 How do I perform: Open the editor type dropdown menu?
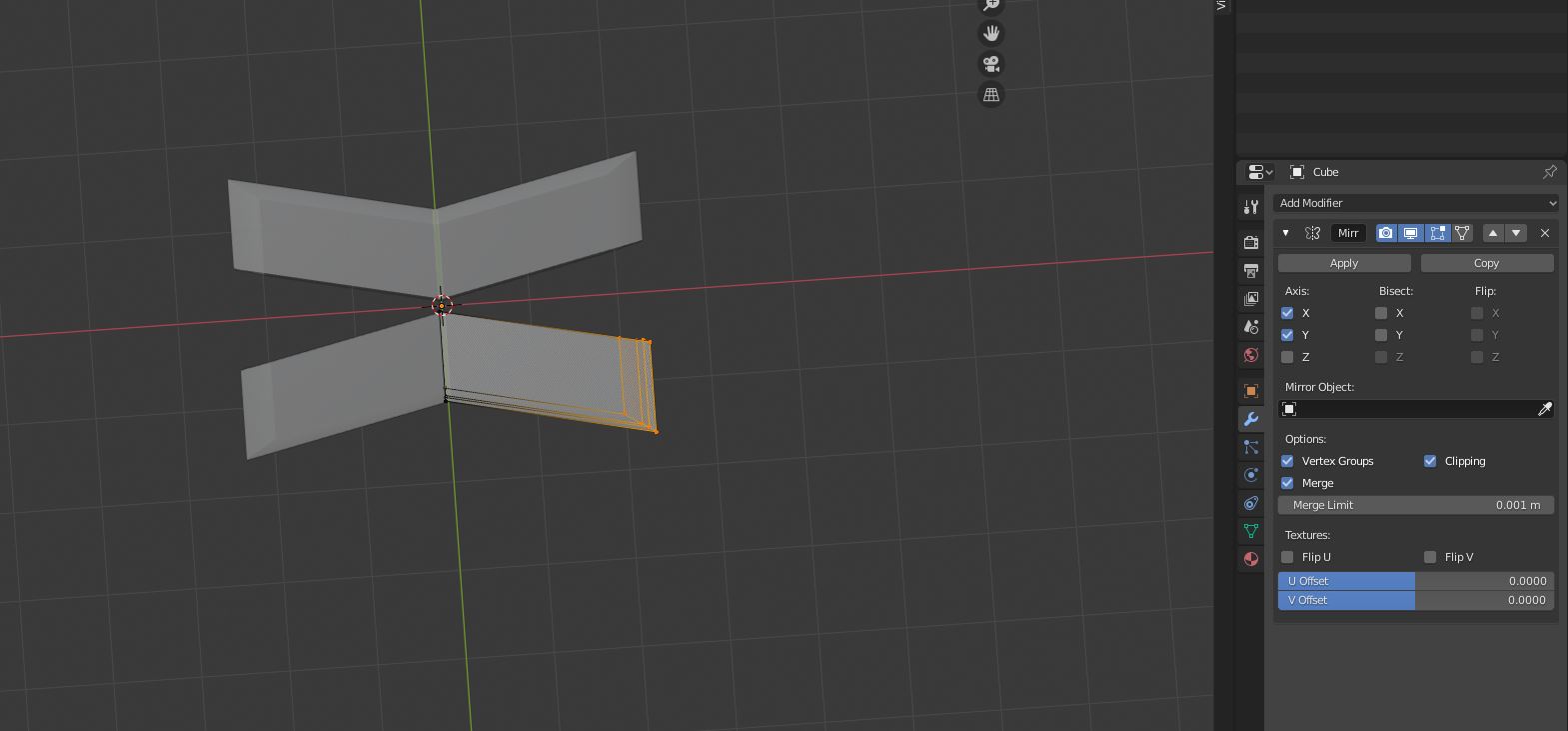(1260, 172)
